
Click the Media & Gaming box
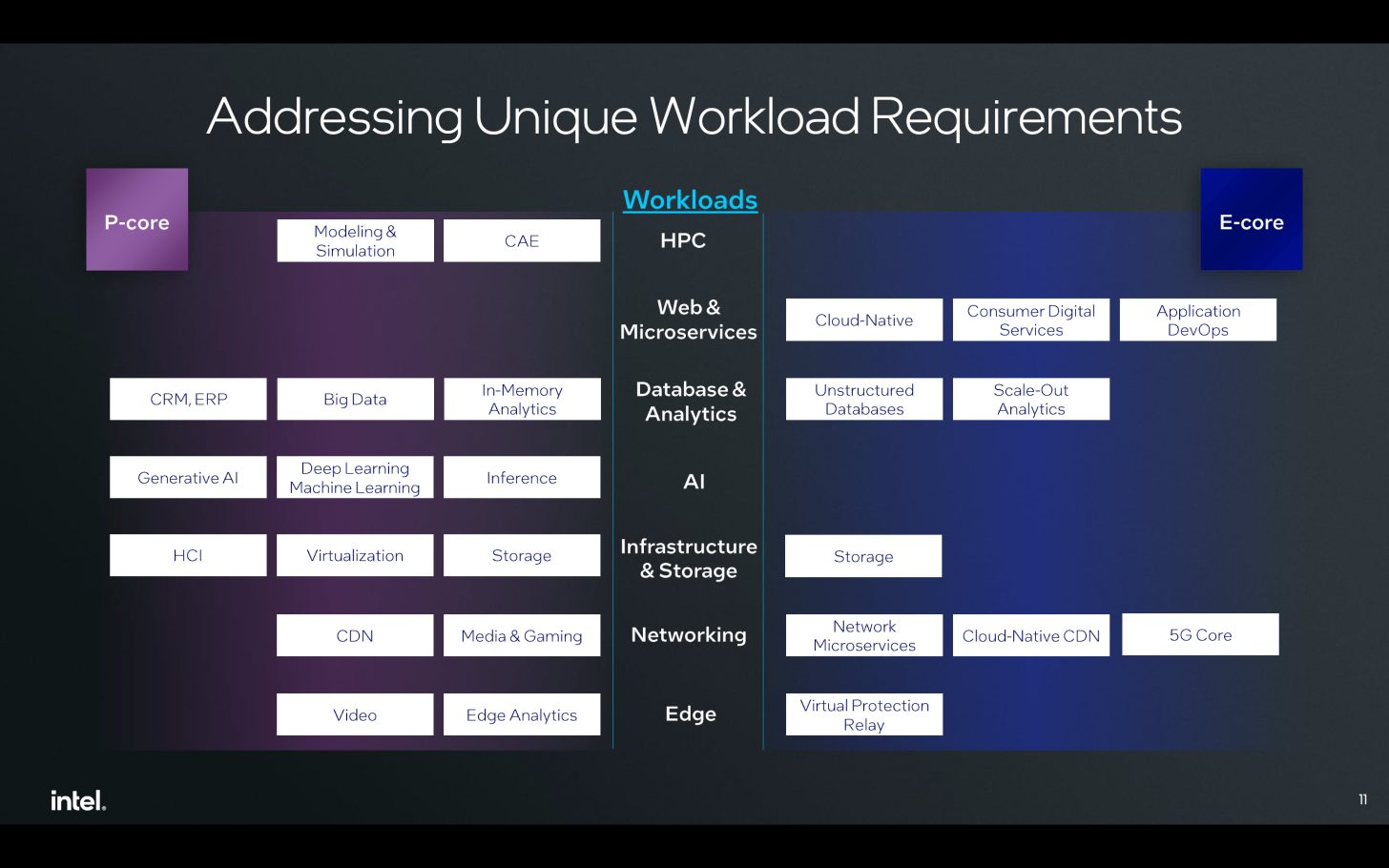tap(522, 635)
